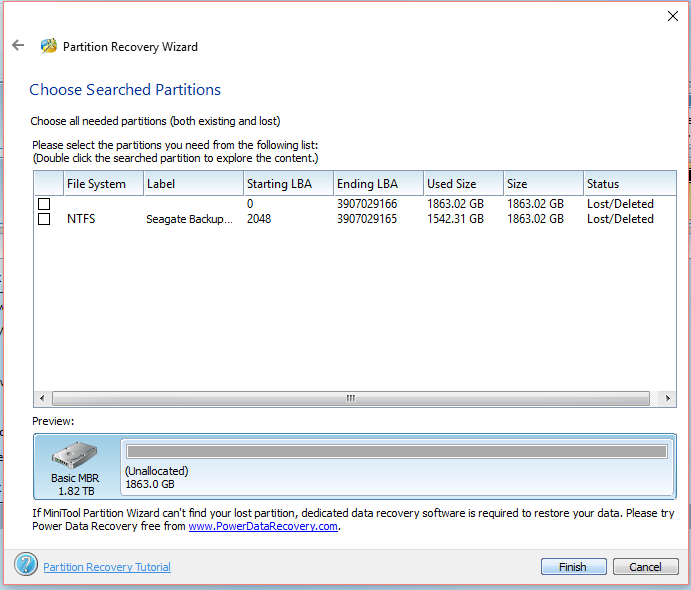Viewport: 691px width, 590px height.
Task: Click the 'NTFS' file system cell
Action: 81,219
